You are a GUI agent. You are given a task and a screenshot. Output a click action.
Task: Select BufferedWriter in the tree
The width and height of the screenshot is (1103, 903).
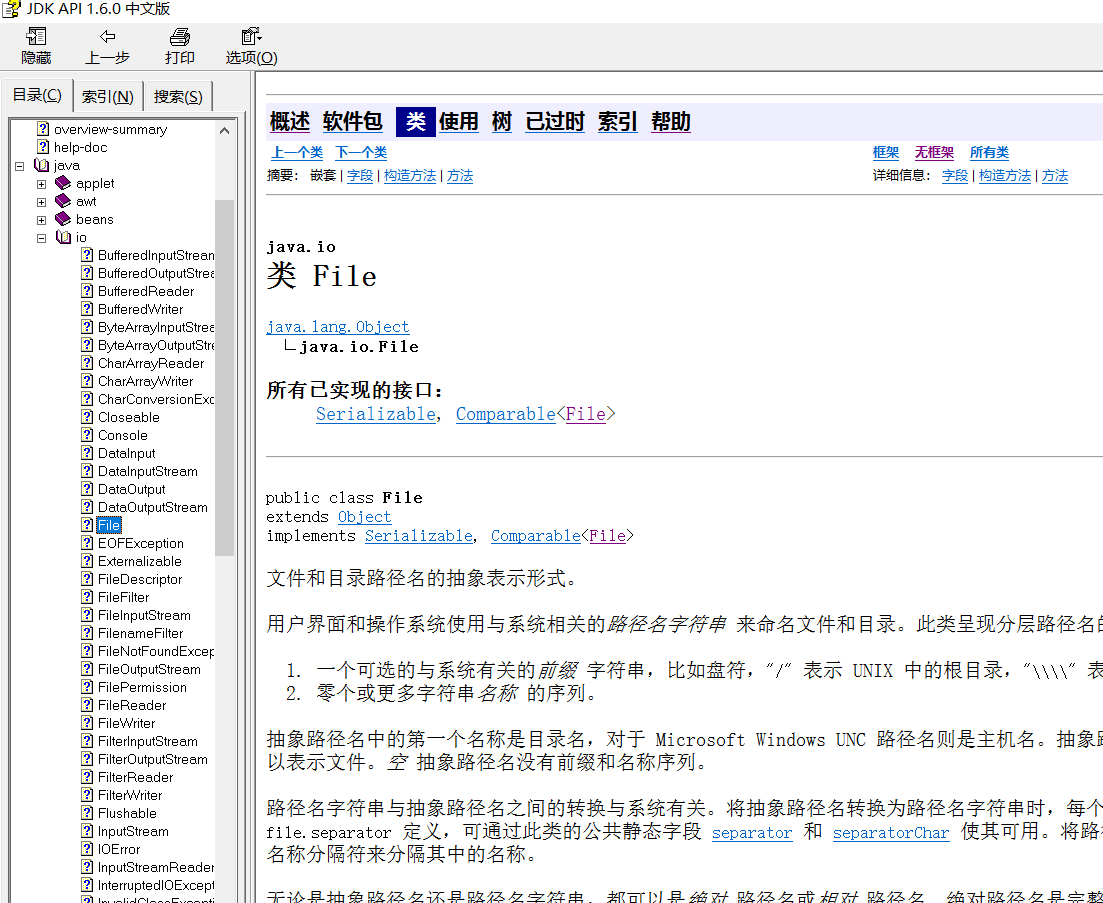(141, 309)
